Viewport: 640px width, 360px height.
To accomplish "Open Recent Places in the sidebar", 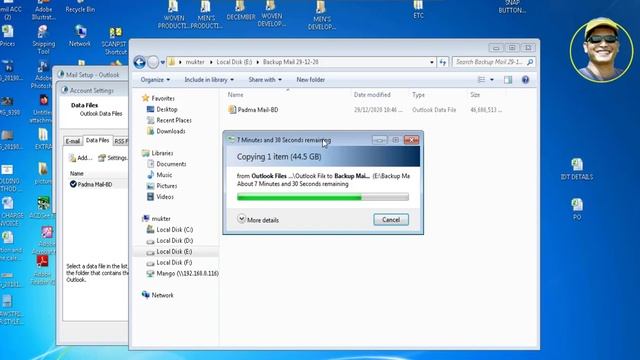I will click(x=174, y=120).
